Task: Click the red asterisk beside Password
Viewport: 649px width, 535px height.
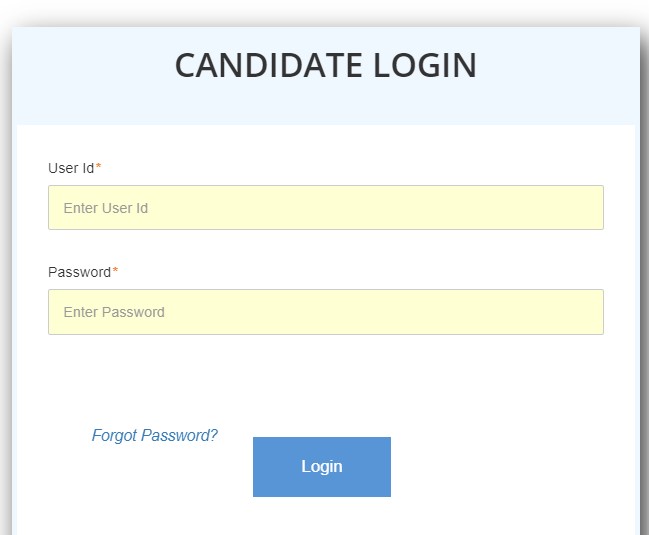Action: [115, 271]
